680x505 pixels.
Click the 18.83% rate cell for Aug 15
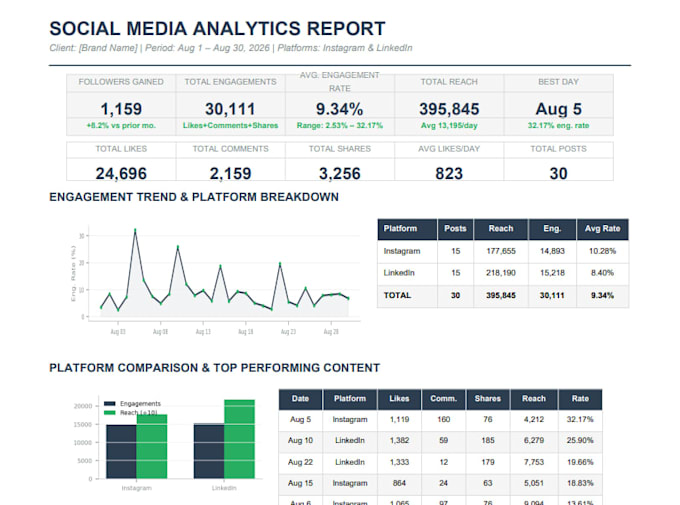(580, 483)
